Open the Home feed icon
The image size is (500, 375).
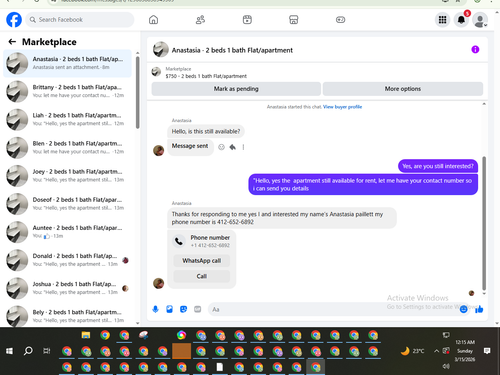point(153,20)
